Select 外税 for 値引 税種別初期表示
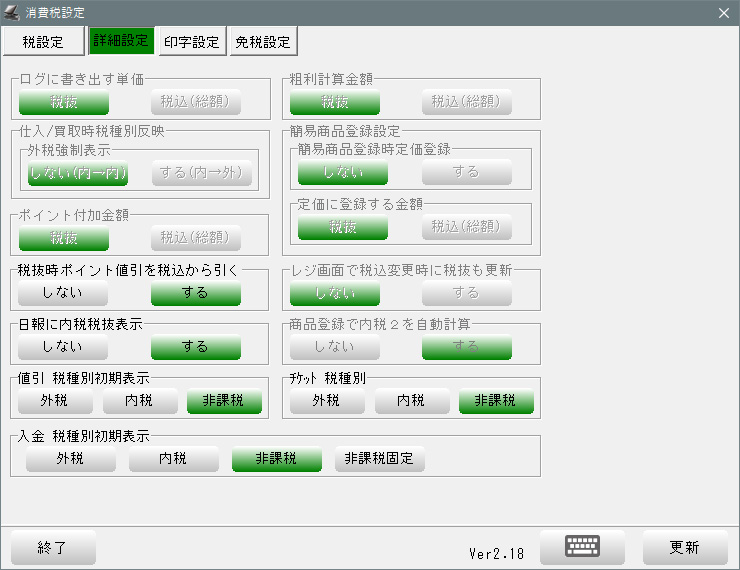 [55, 401]
